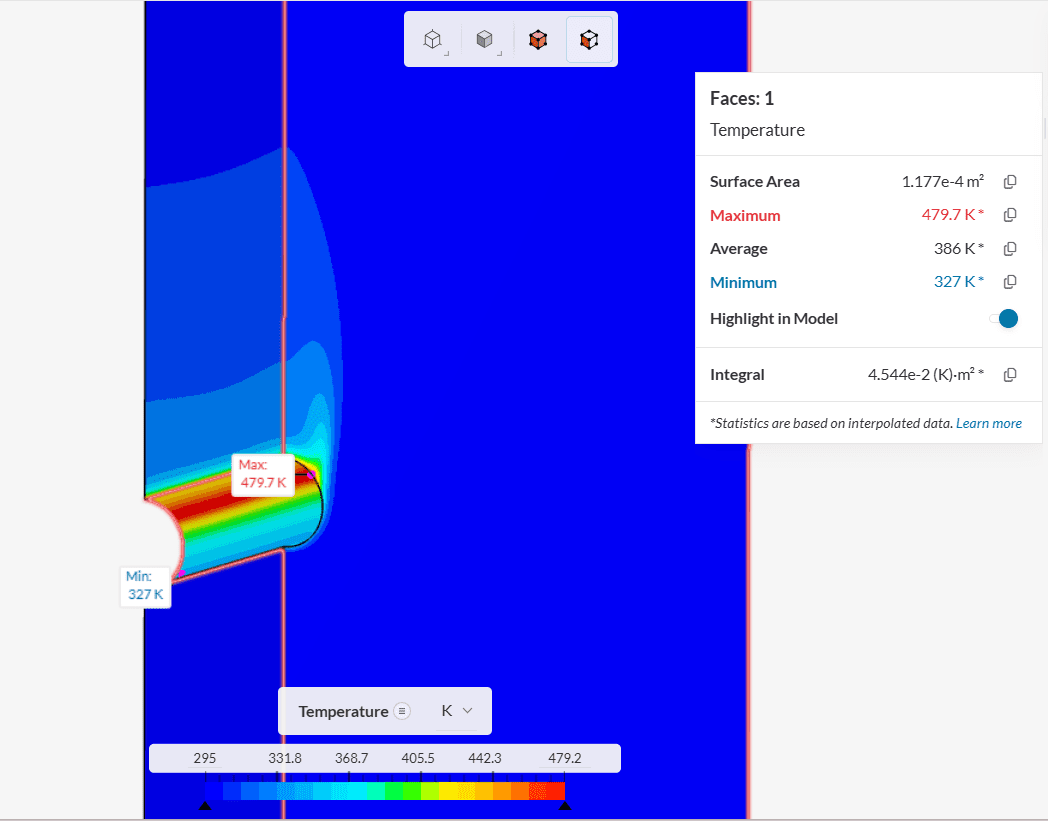Activate the volume selection cube icon
The image size is (1048, 821).
coord(538,40)
